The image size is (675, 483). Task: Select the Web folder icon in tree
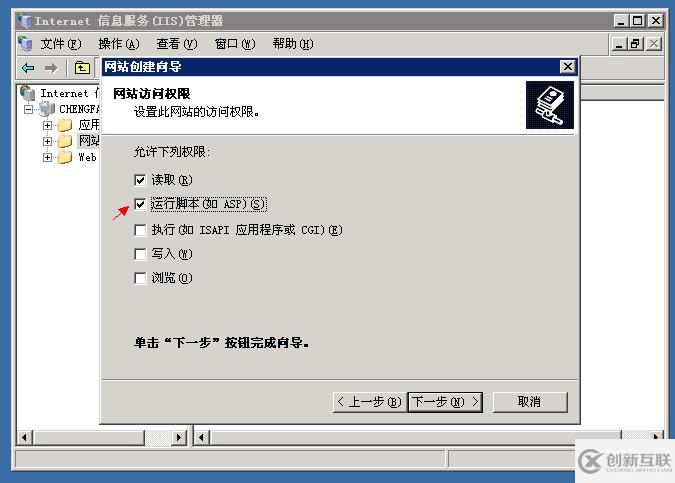pos(65,157)
